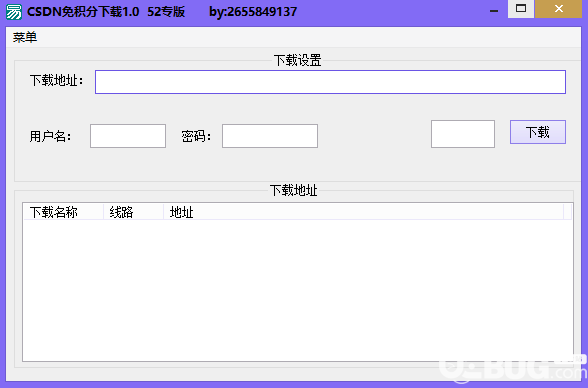Minimize the CSDN download window
The image size is (588, 388).
point(494,10)
